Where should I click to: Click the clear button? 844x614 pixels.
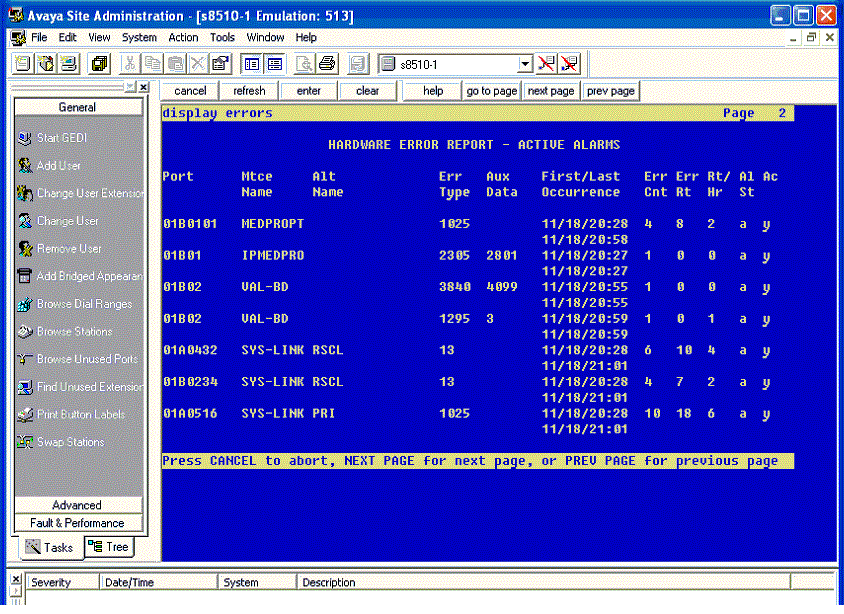[368, 91]
